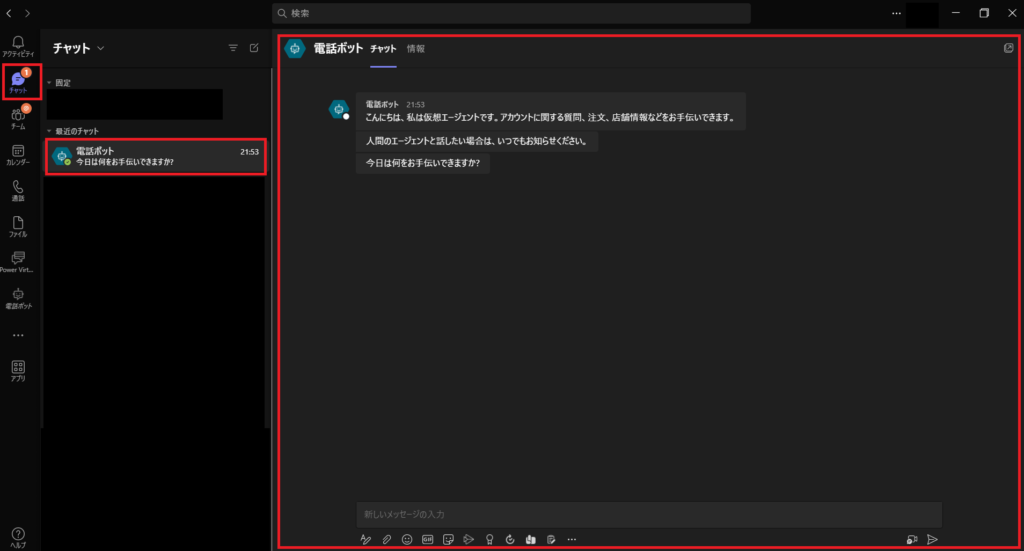Click the 電話ボット avatar in chat header
This screenshot has width=1024, height=551.
point(295,48)
